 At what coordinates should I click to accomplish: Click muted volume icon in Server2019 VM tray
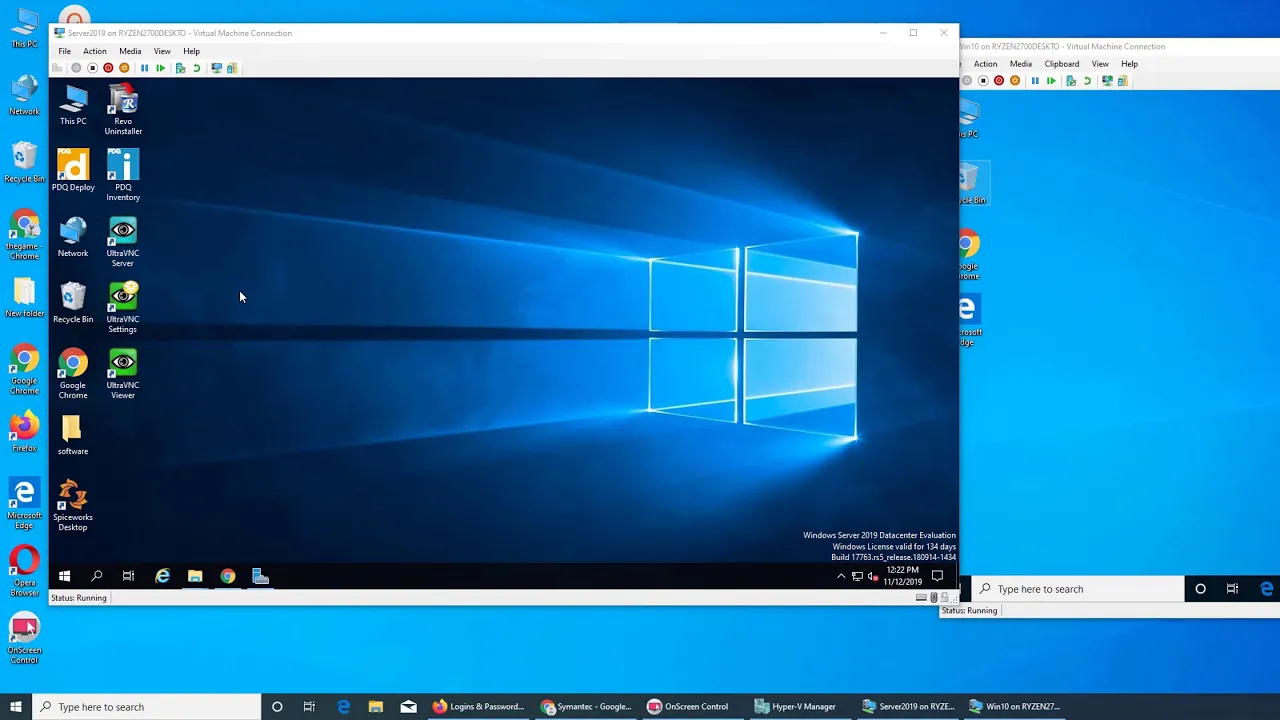pos(873,576)
